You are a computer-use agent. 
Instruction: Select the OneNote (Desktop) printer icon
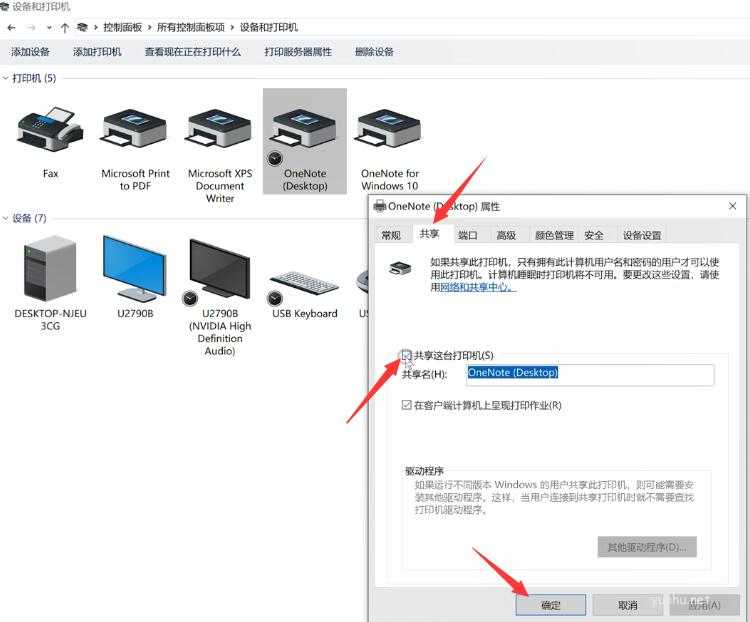point(305,129)
